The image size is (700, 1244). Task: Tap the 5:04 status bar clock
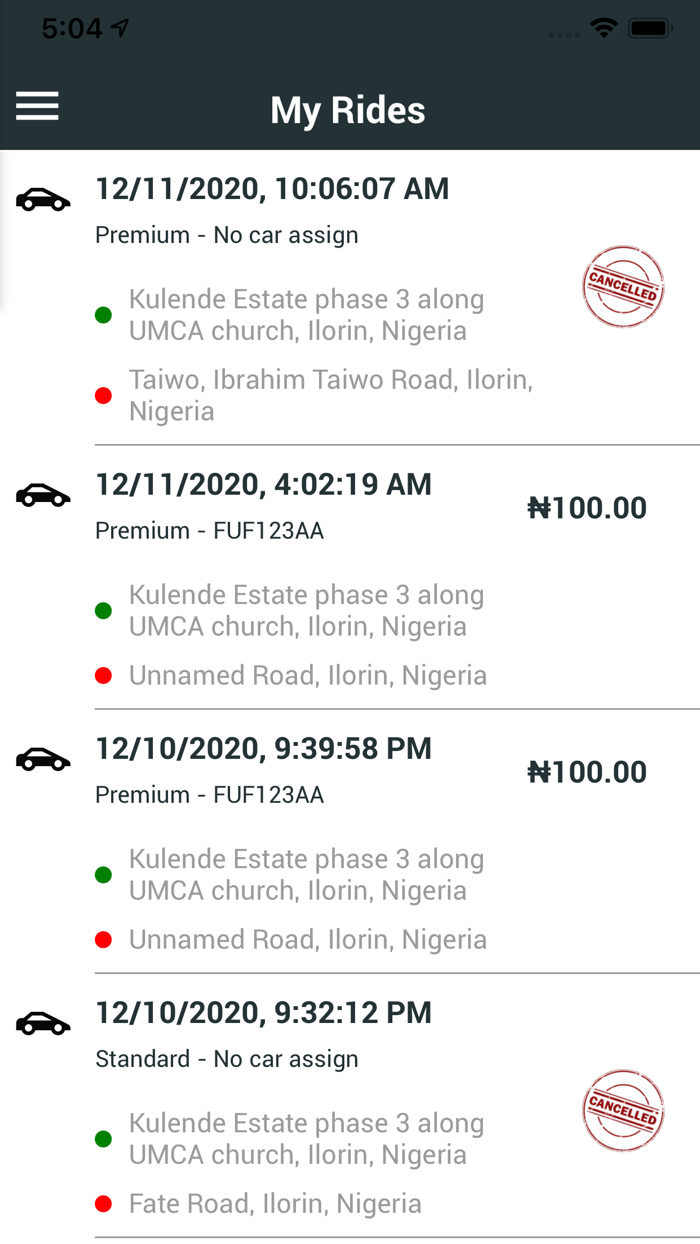(x=72, y=29)
